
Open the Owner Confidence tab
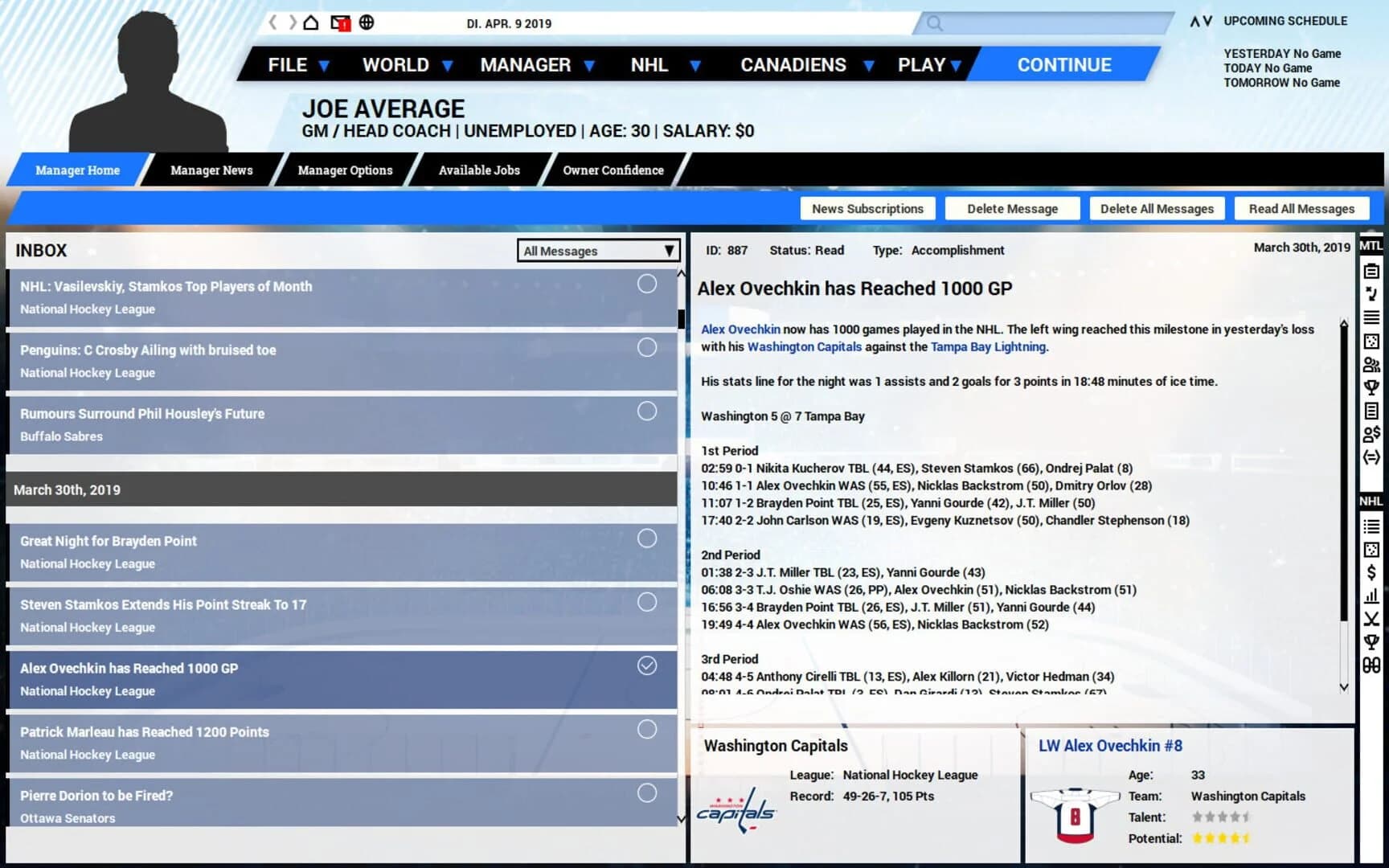point(613,170)
